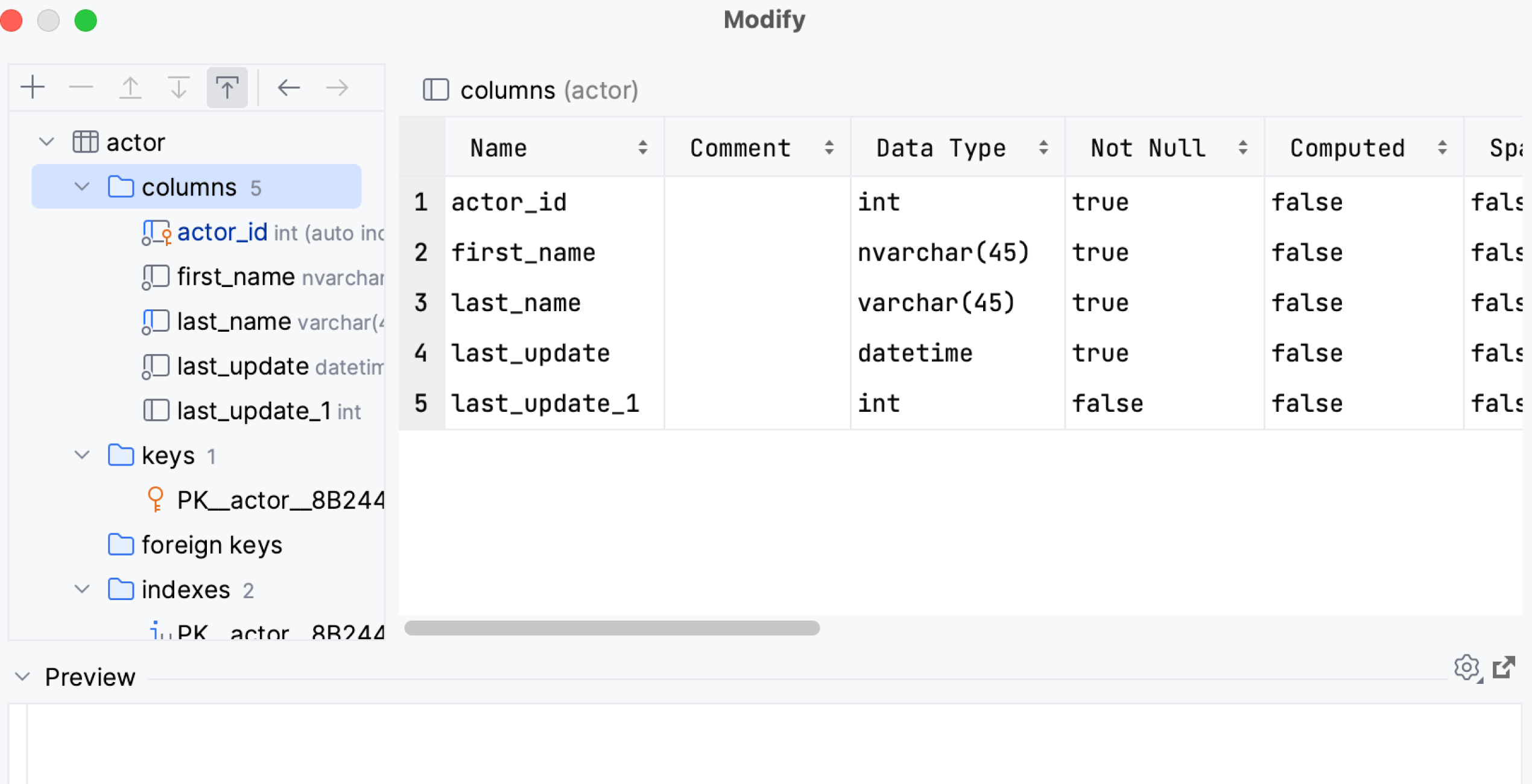
Task: Collapse the indexes folder
Action: pos(82,589)
